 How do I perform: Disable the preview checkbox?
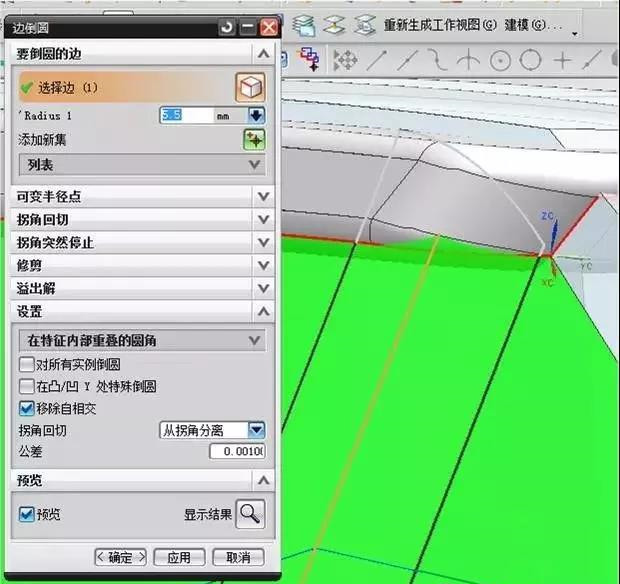tap(27, 514)
